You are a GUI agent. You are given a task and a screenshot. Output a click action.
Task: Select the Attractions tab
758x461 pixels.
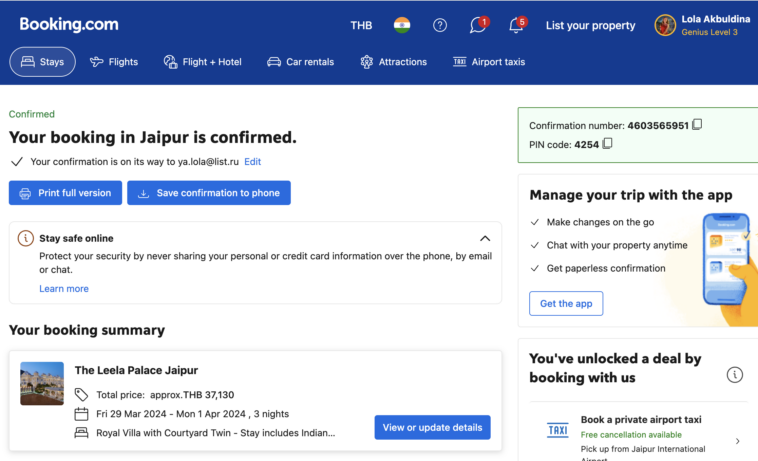coord(393,62)
